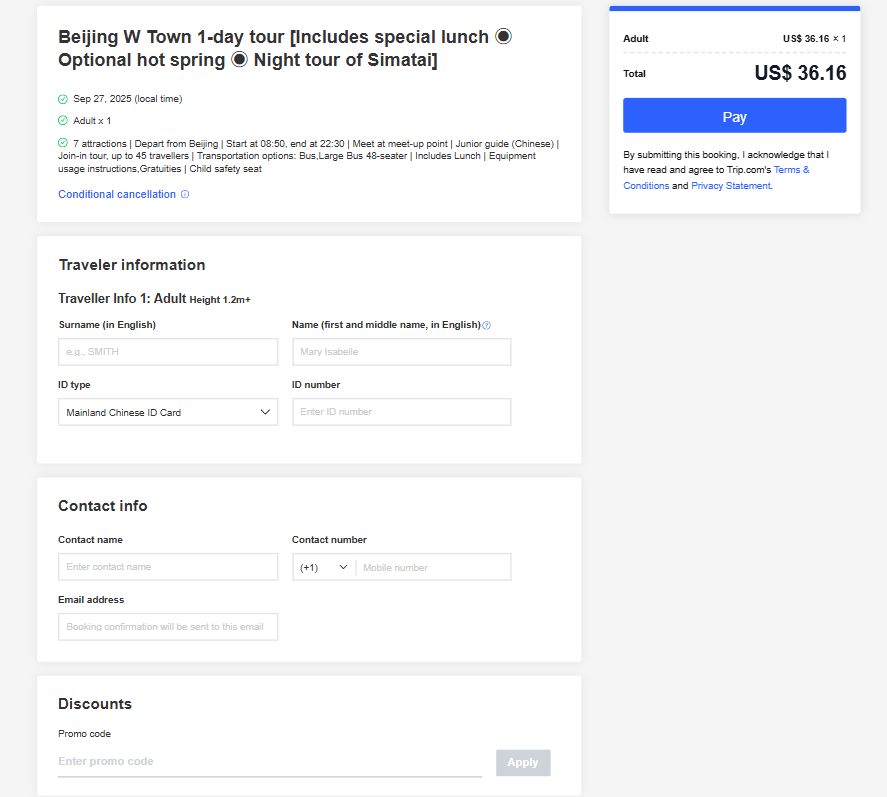Select the Enter ID number field

pyautogui.click(x=400, y=411)
